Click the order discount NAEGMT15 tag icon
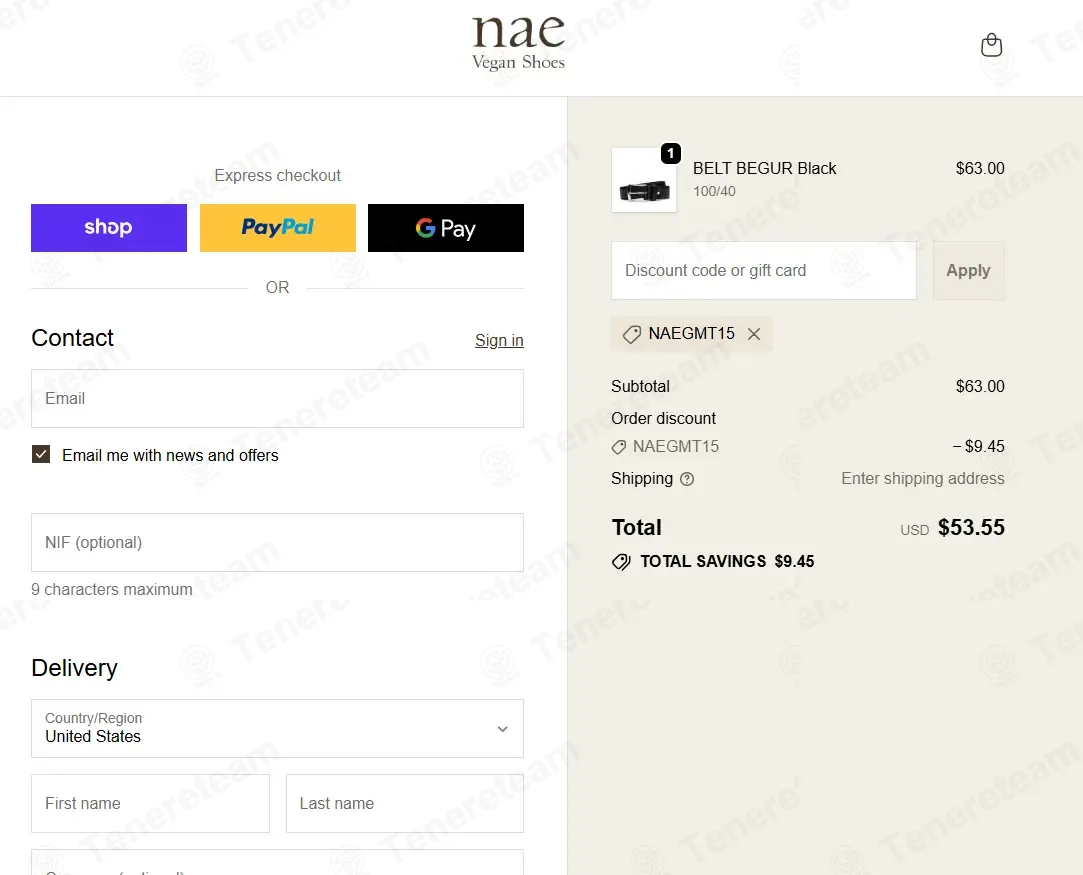 click(619, 447)
